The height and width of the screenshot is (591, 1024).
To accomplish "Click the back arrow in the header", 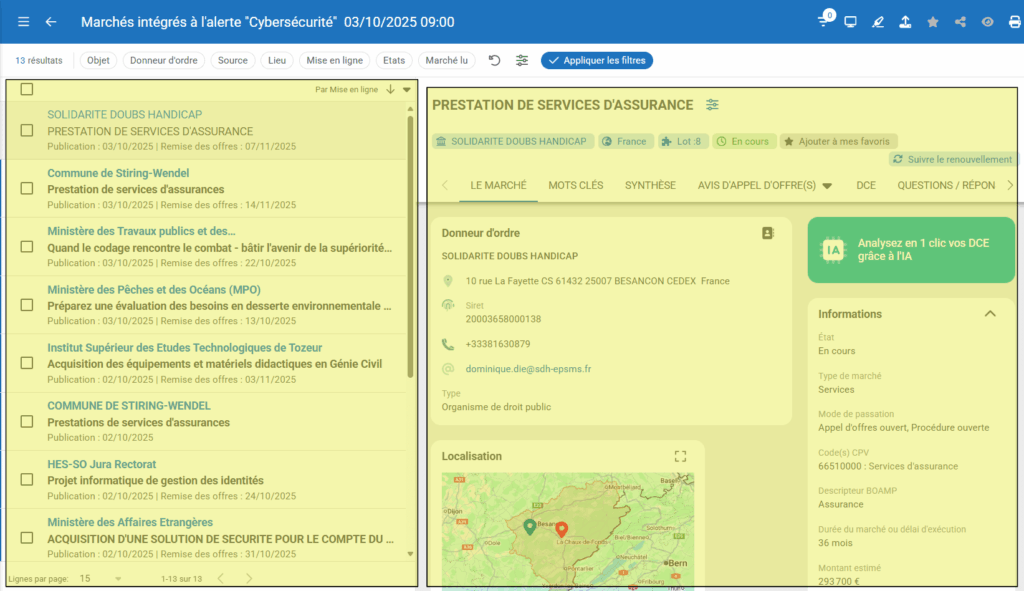I will tap(51, 22).
